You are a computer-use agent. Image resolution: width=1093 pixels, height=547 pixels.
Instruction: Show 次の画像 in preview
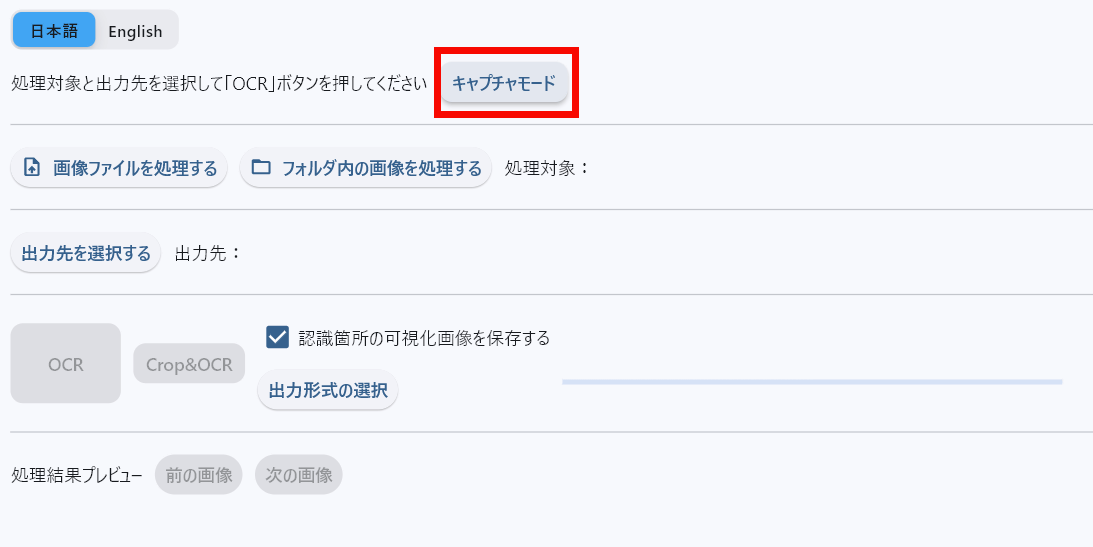[x=299, y=475]
